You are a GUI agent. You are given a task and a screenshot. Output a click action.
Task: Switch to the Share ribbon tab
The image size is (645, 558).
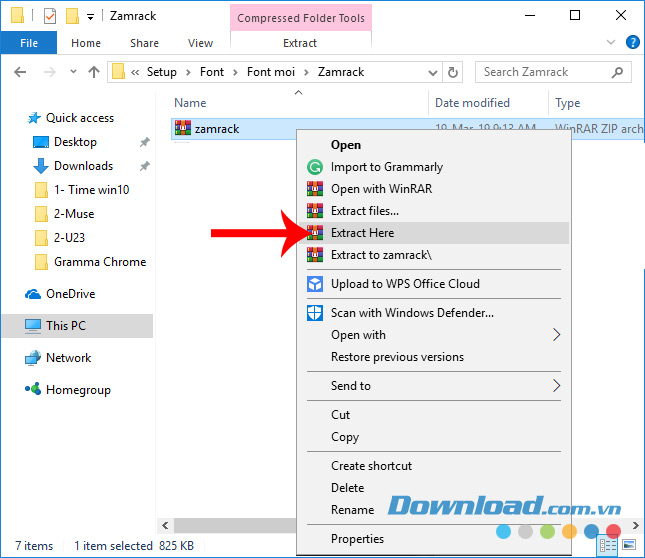(x=144, y=43)
